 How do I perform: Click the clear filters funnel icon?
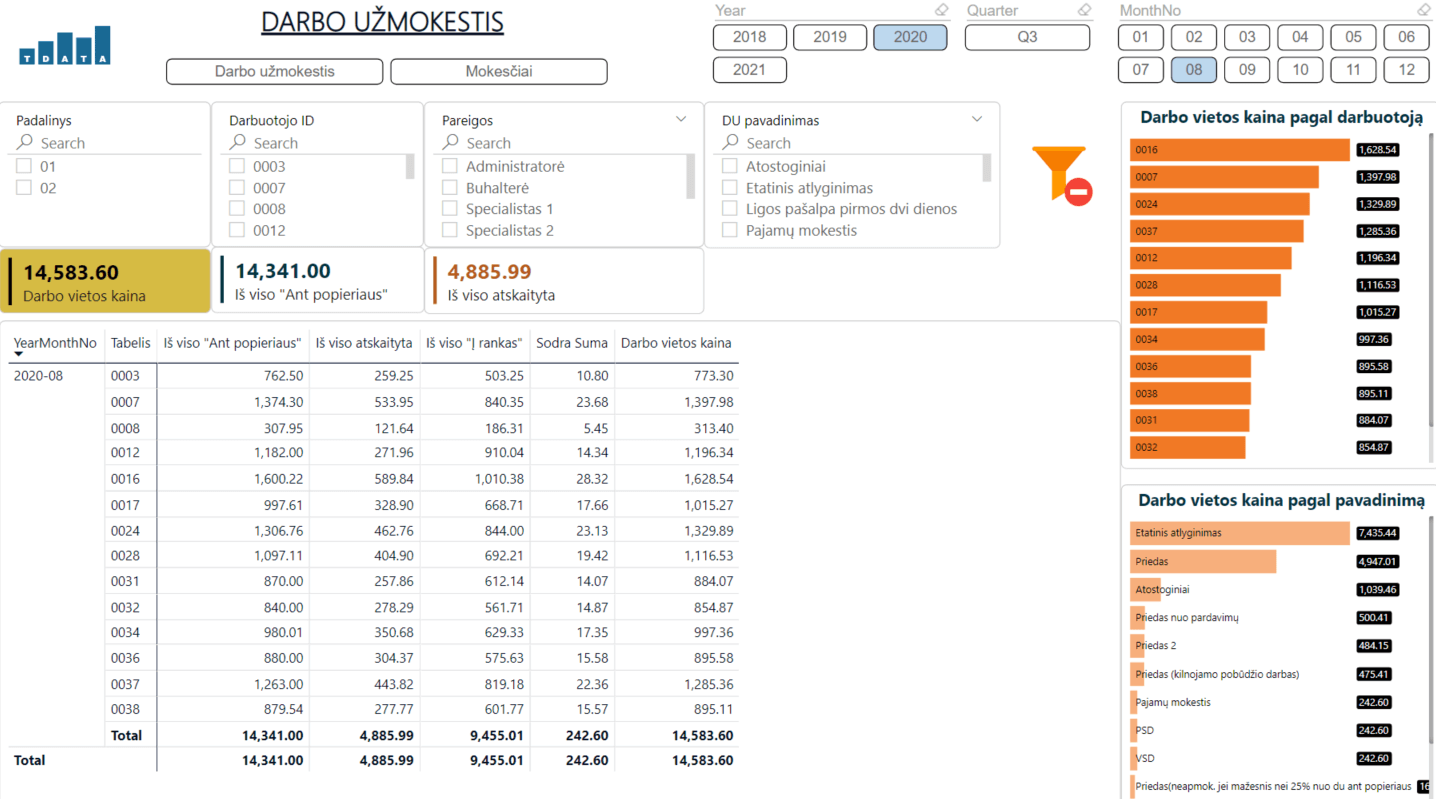(1062, 175)
